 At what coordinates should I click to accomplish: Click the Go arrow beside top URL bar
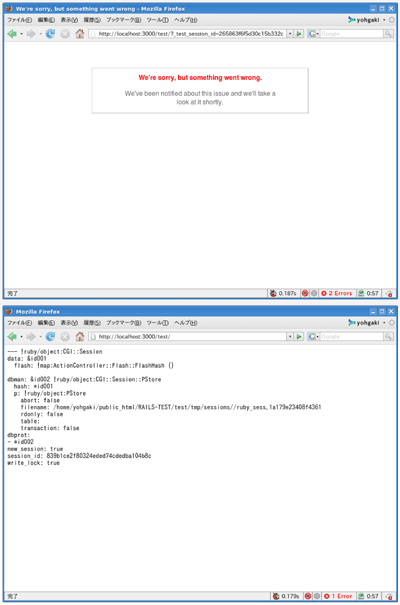[299, 34]
